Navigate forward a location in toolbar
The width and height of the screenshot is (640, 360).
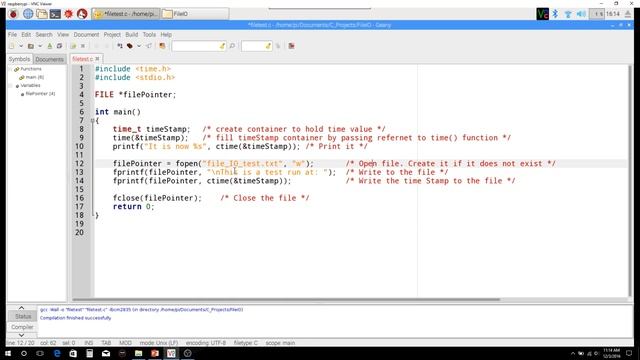tap(107, 46)
